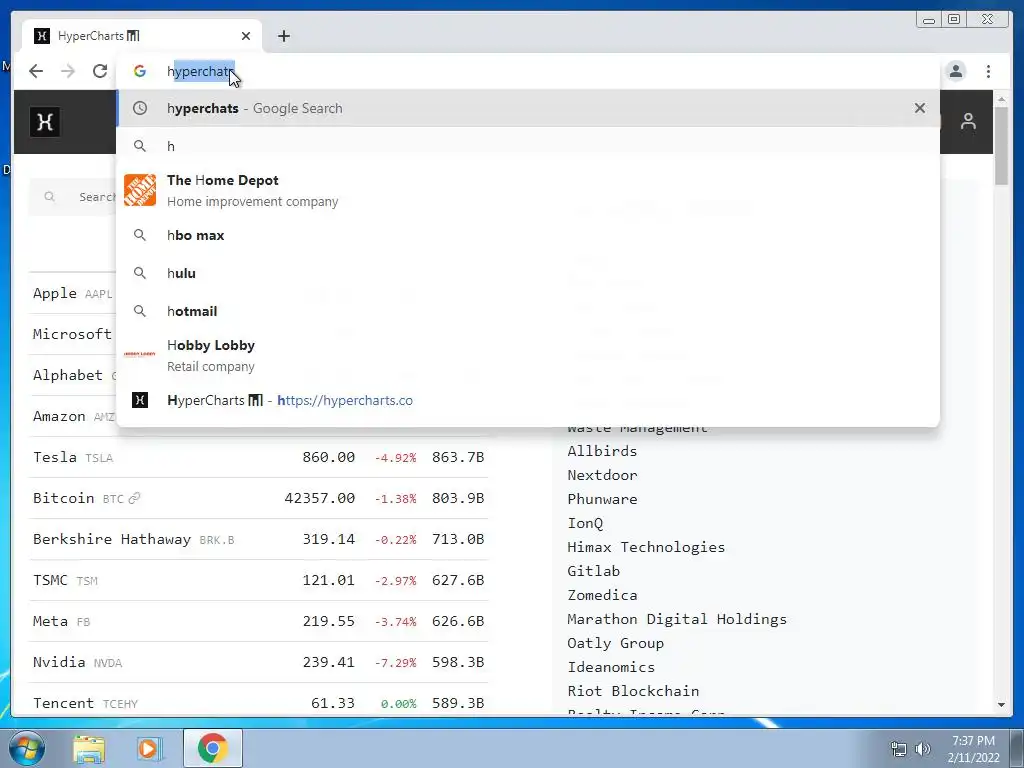Open the Bitcoin BTC row
This screenshot has height=768, width=1024.
tap(259, 498)
